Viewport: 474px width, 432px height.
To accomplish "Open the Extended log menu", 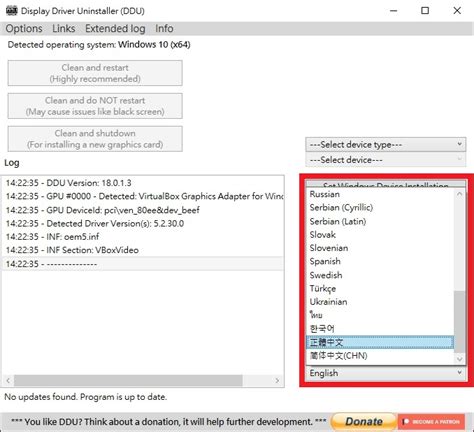I will [115, 29].
